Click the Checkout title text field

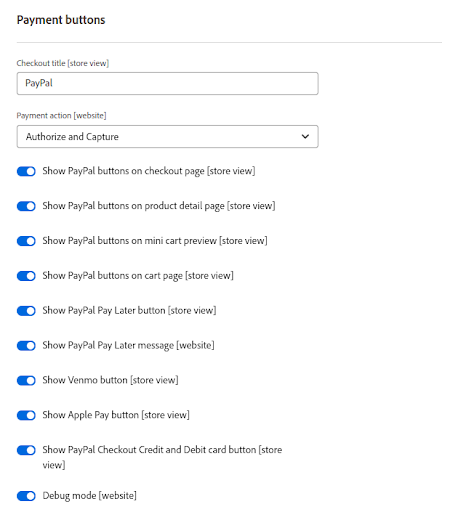pyautogui.click(x=167, y=83)
